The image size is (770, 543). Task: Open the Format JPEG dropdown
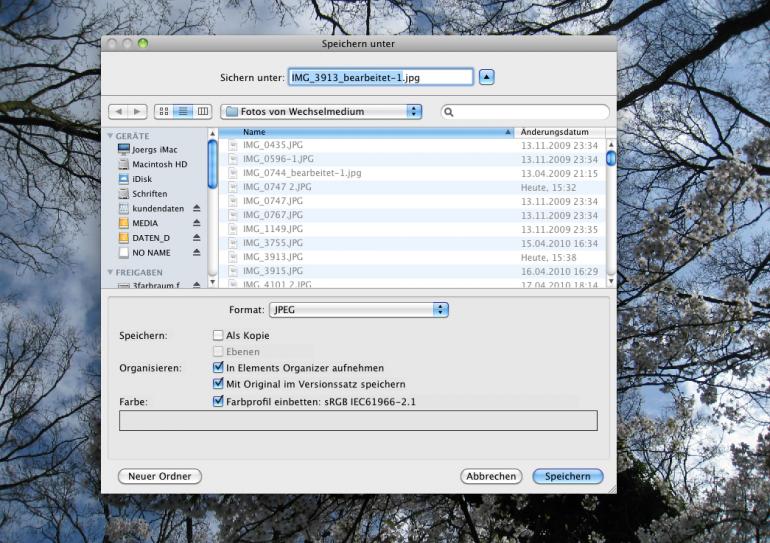pyautogui.click(x=358, y=309)
